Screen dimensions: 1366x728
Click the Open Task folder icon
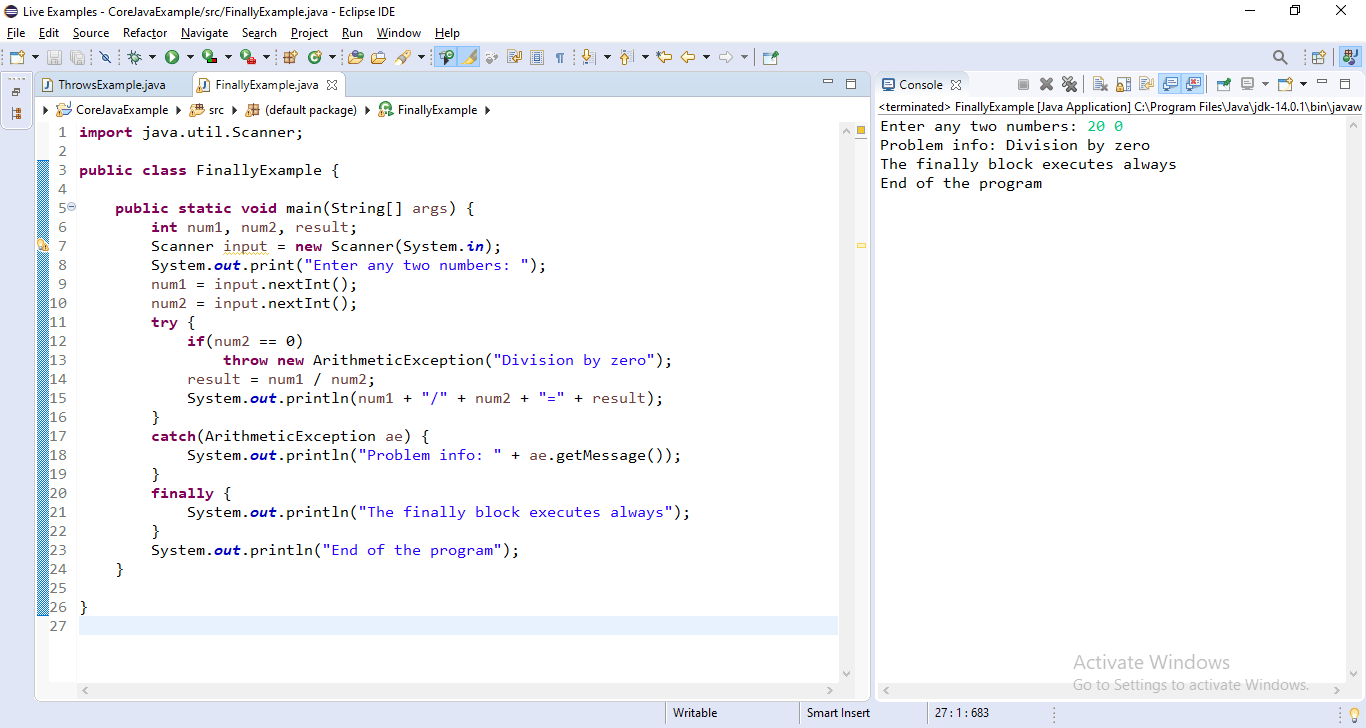click(378, 57)
